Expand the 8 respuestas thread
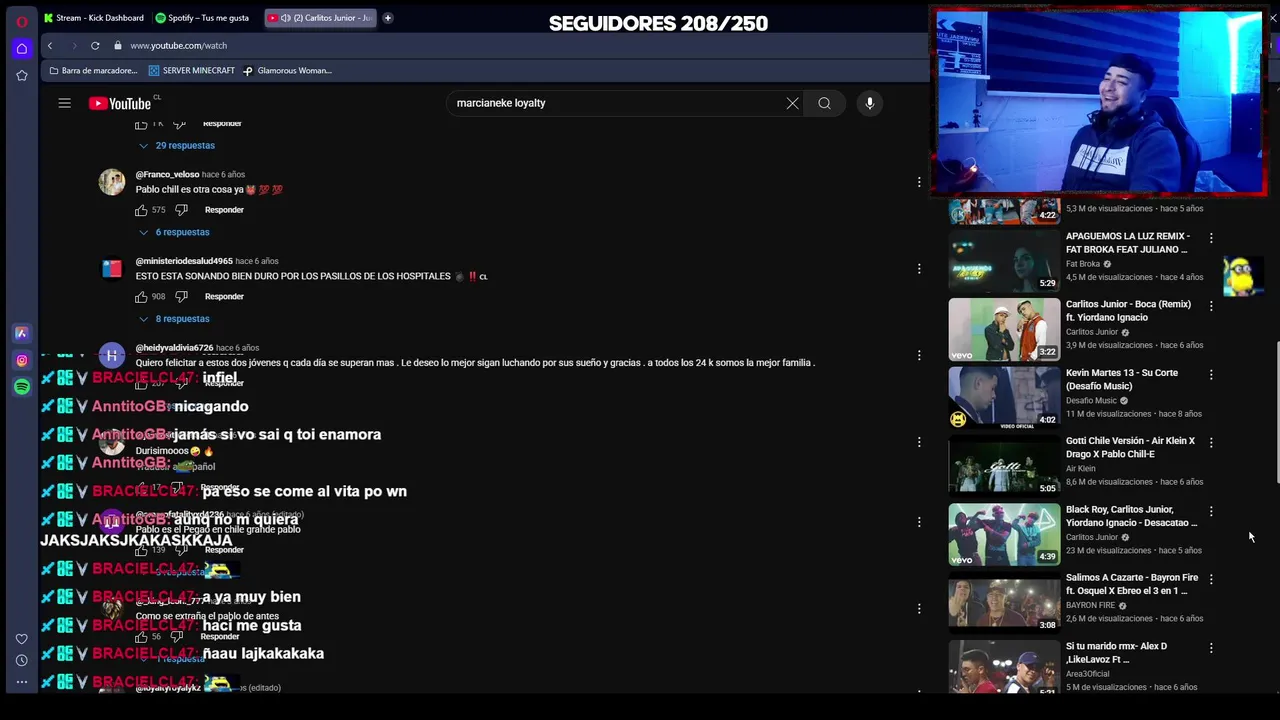The width and height of the screenshot is (1280, 720). 174,319
